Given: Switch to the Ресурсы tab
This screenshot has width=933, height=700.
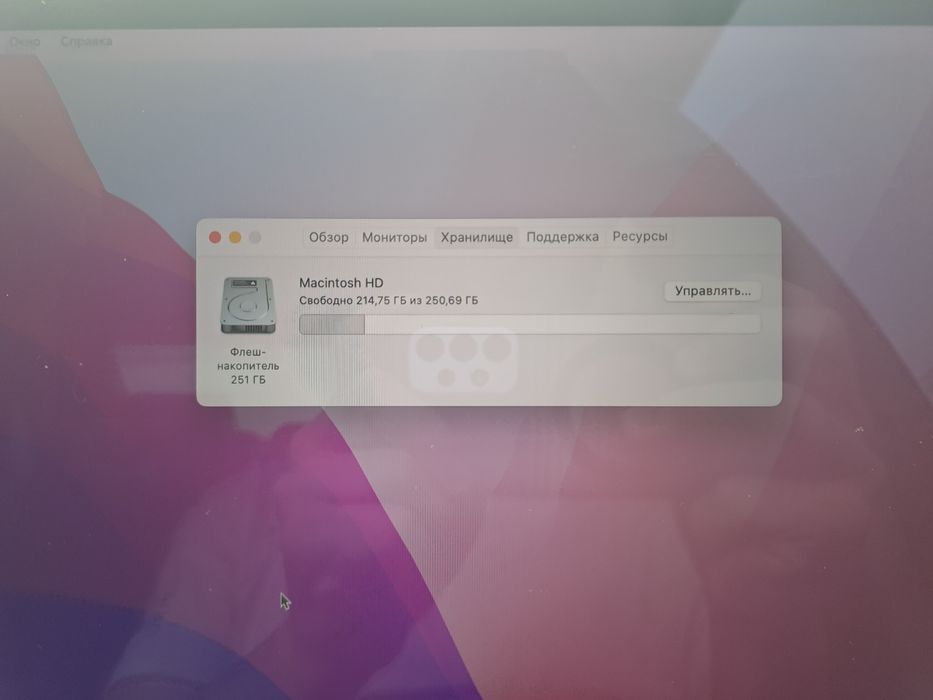Looking at the screenshot, I should tap(640, 236).
